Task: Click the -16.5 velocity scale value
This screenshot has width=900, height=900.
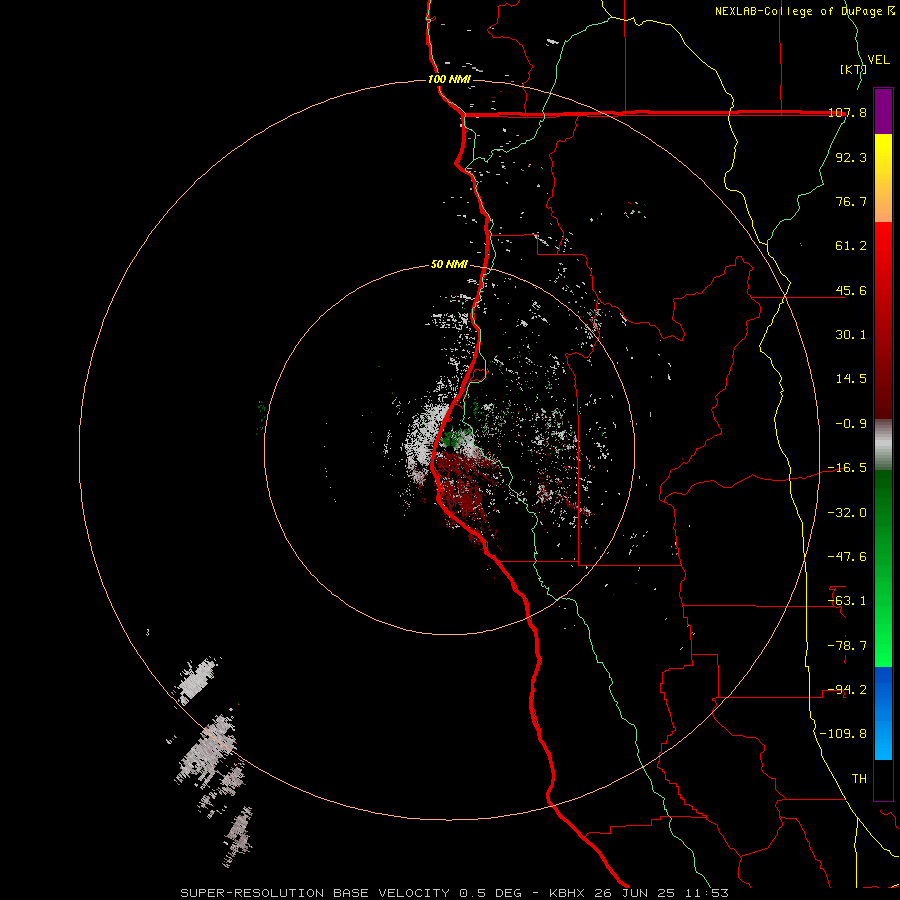Action: [847, 468]
